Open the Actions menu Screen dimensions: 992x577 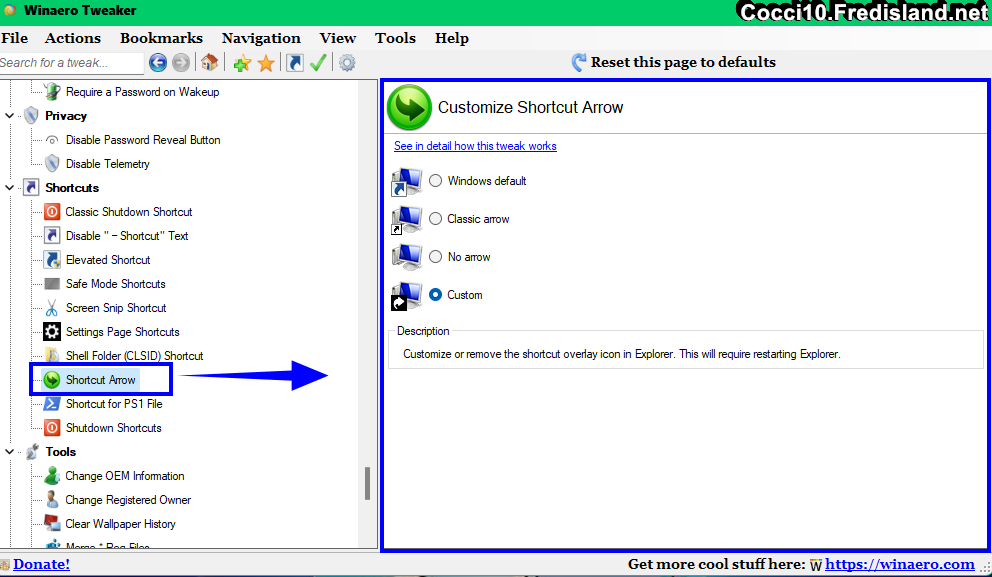click(73, 38)
